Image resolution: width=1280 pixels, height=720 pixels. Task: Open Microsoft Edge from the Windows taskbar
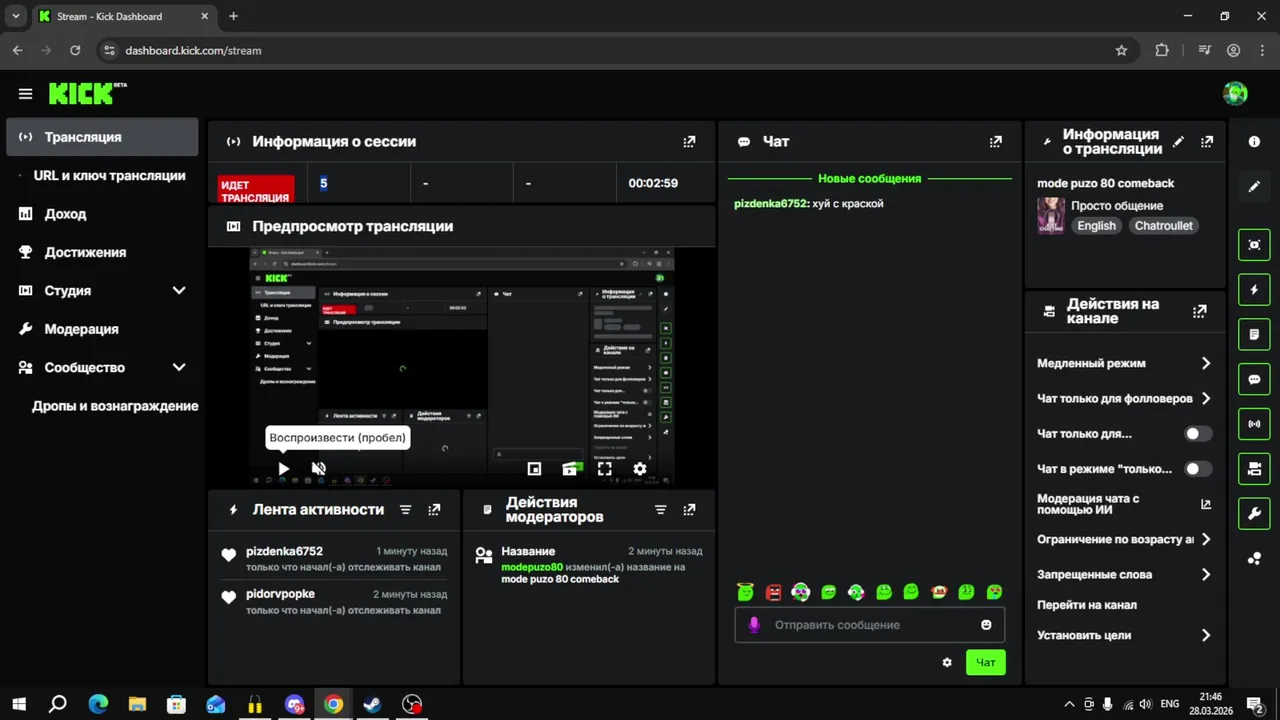click(x=98, y=704)
